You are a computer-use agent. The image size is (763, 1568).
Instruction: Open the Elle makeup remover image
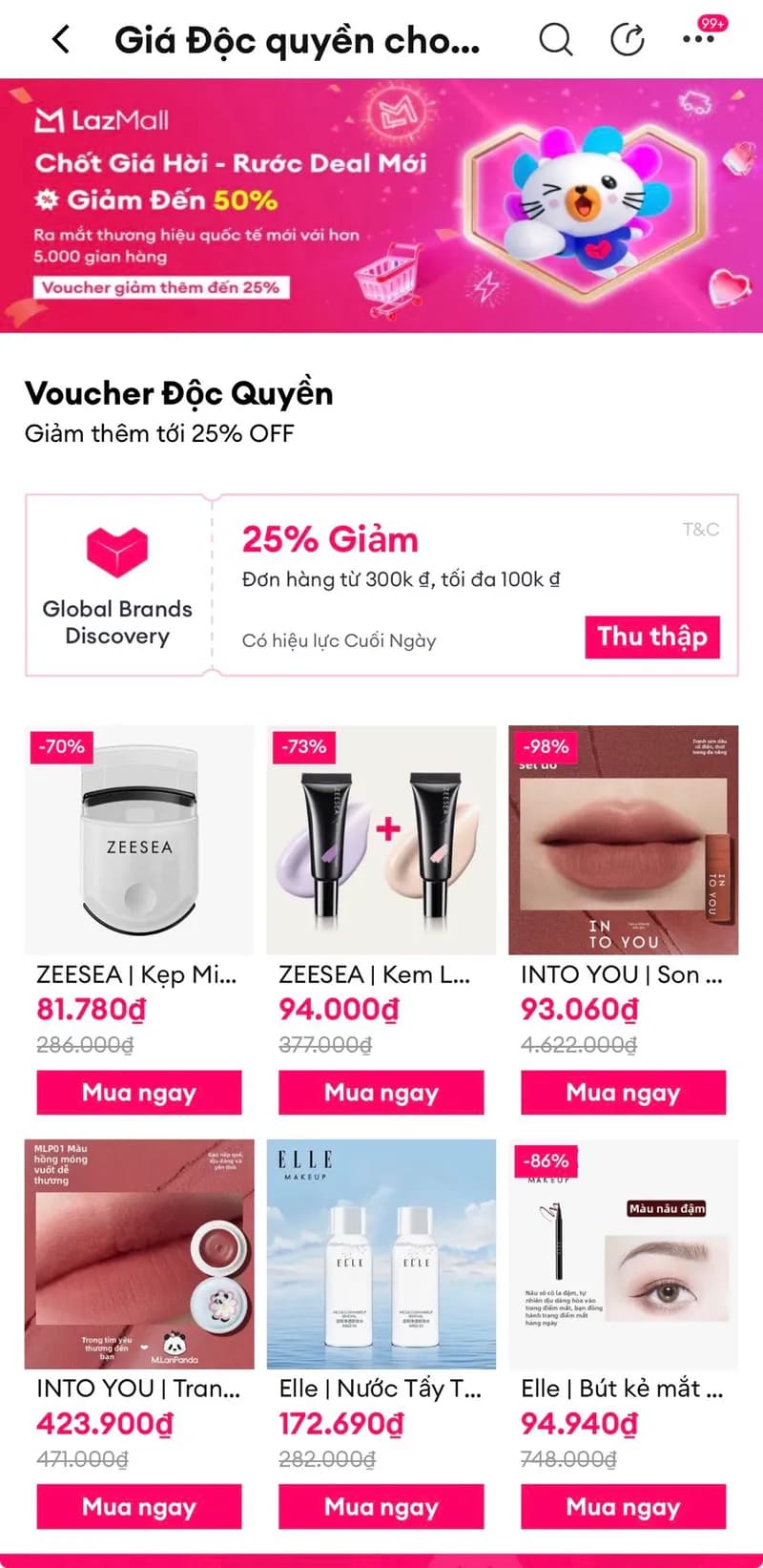click(x=381, y=1254)
